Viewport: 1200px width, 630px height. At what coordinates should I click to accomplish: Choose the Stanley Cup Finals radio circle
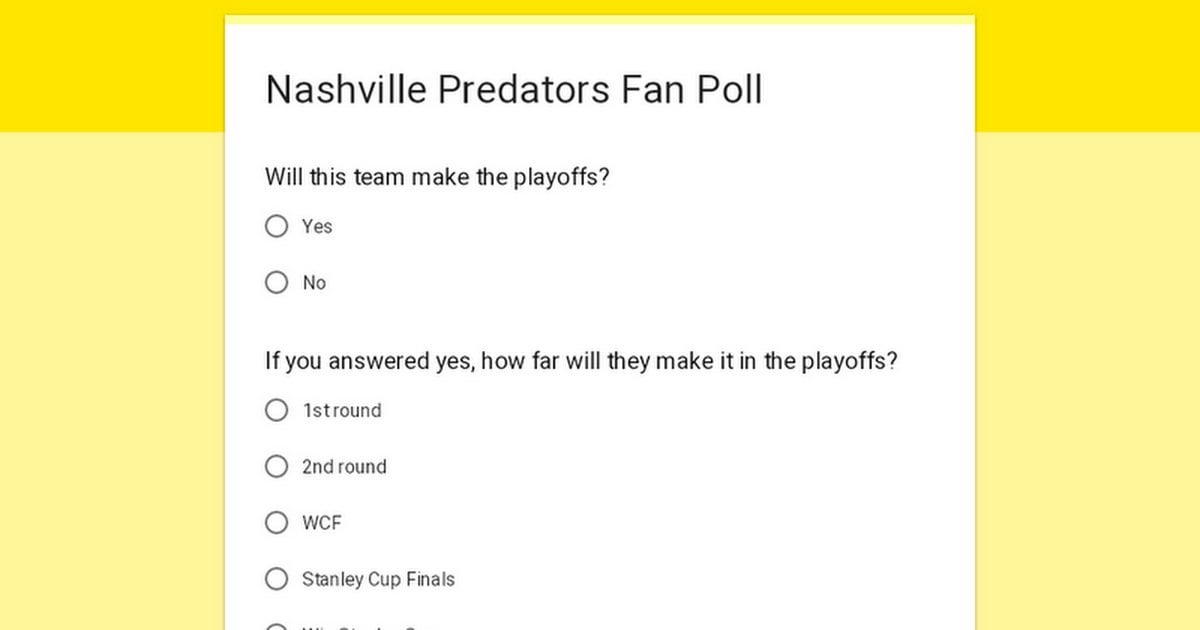tap(277, 578)
